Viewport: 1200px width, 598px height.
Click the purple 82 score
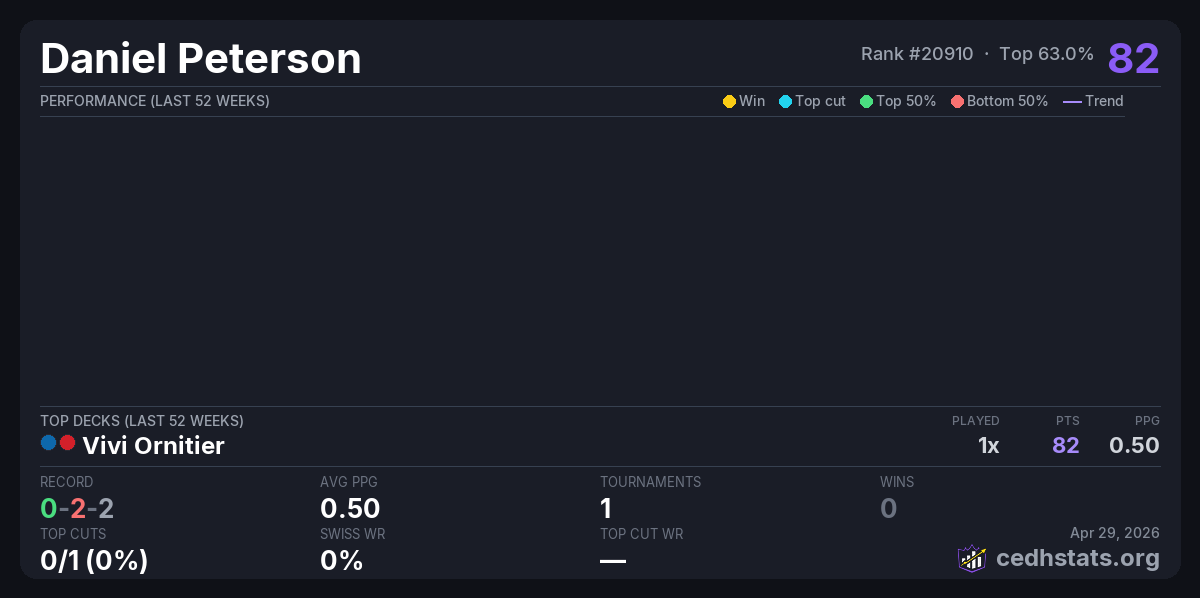coord(1133,59)
